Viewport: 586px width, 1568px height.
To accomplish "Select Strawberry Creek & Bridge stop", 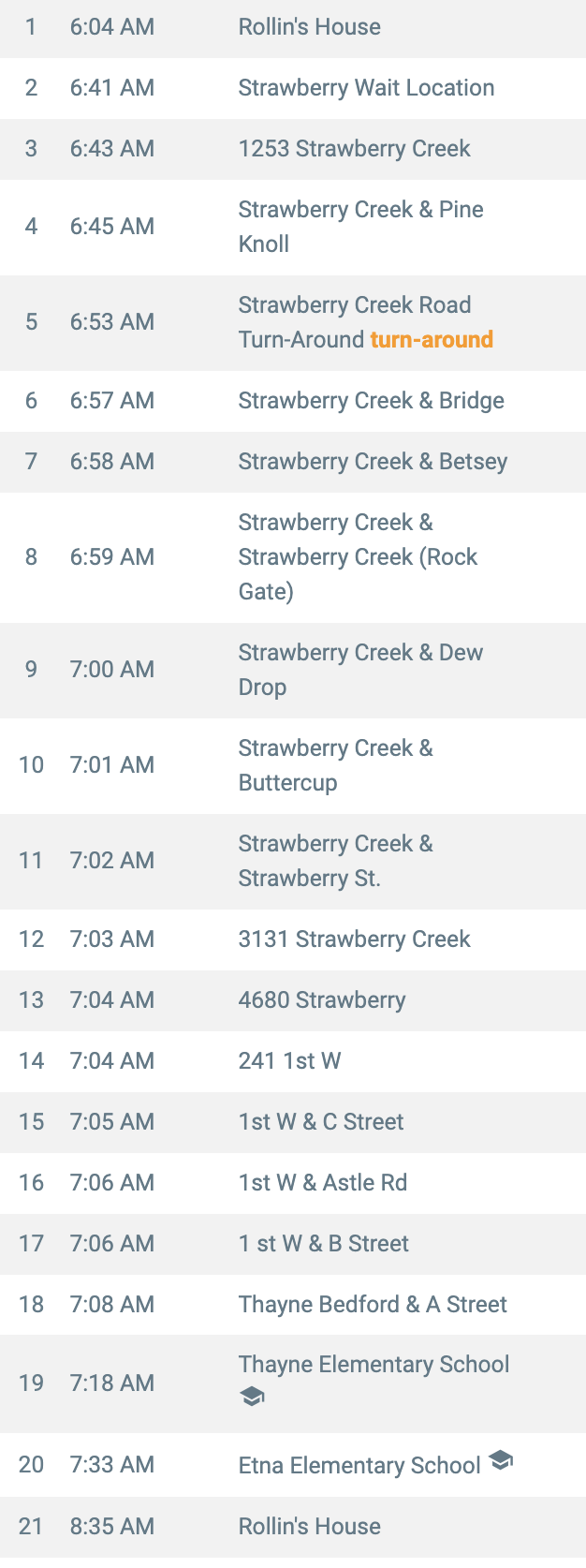I will tap(293, 401).
